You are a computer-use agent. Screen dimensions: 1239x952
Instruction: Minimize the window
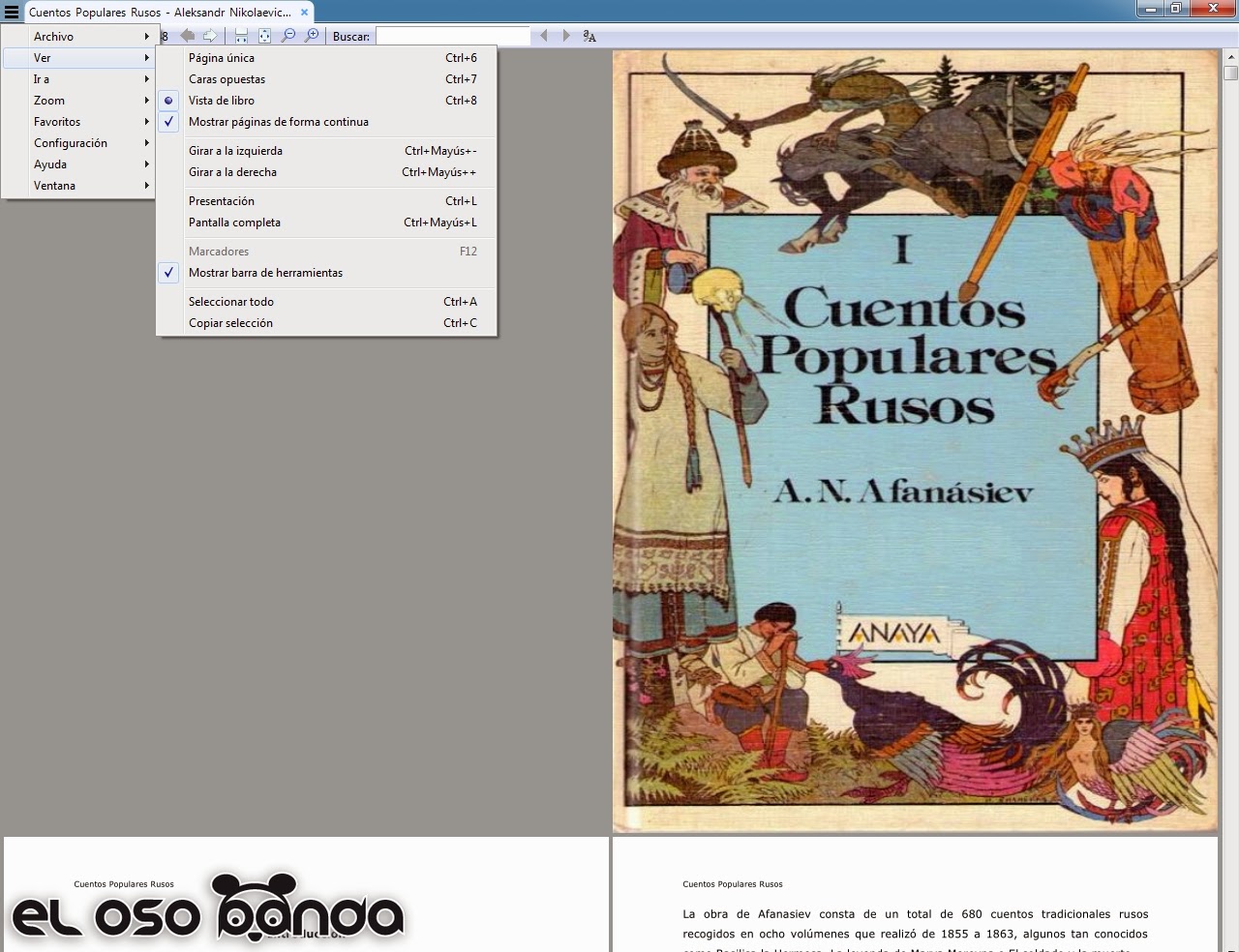point(1151,9)
